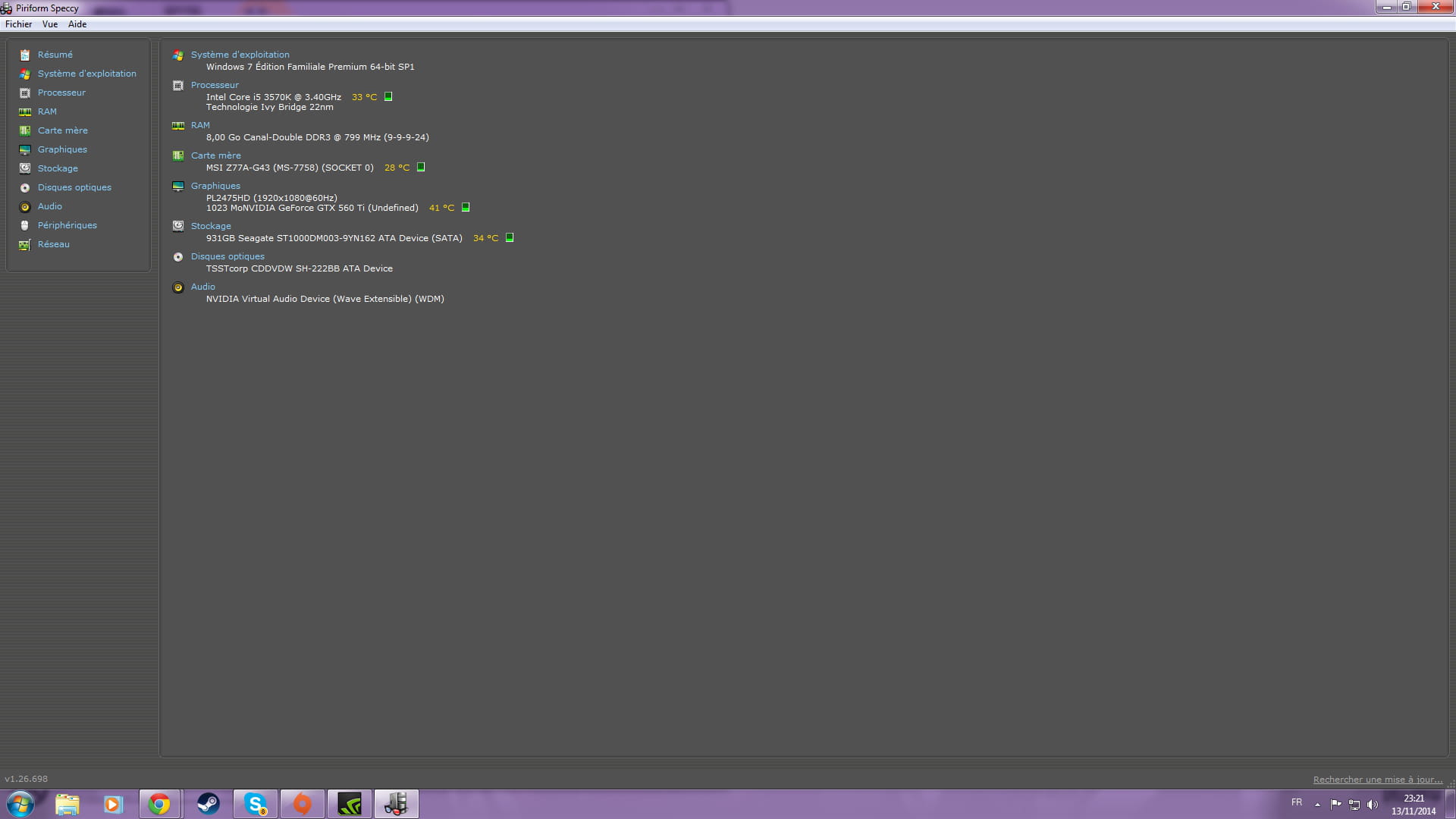Click the GPU temperature indicator icon
This screenshot has height=819, width=1456.
pyautogui.click(x=466, y=208)
